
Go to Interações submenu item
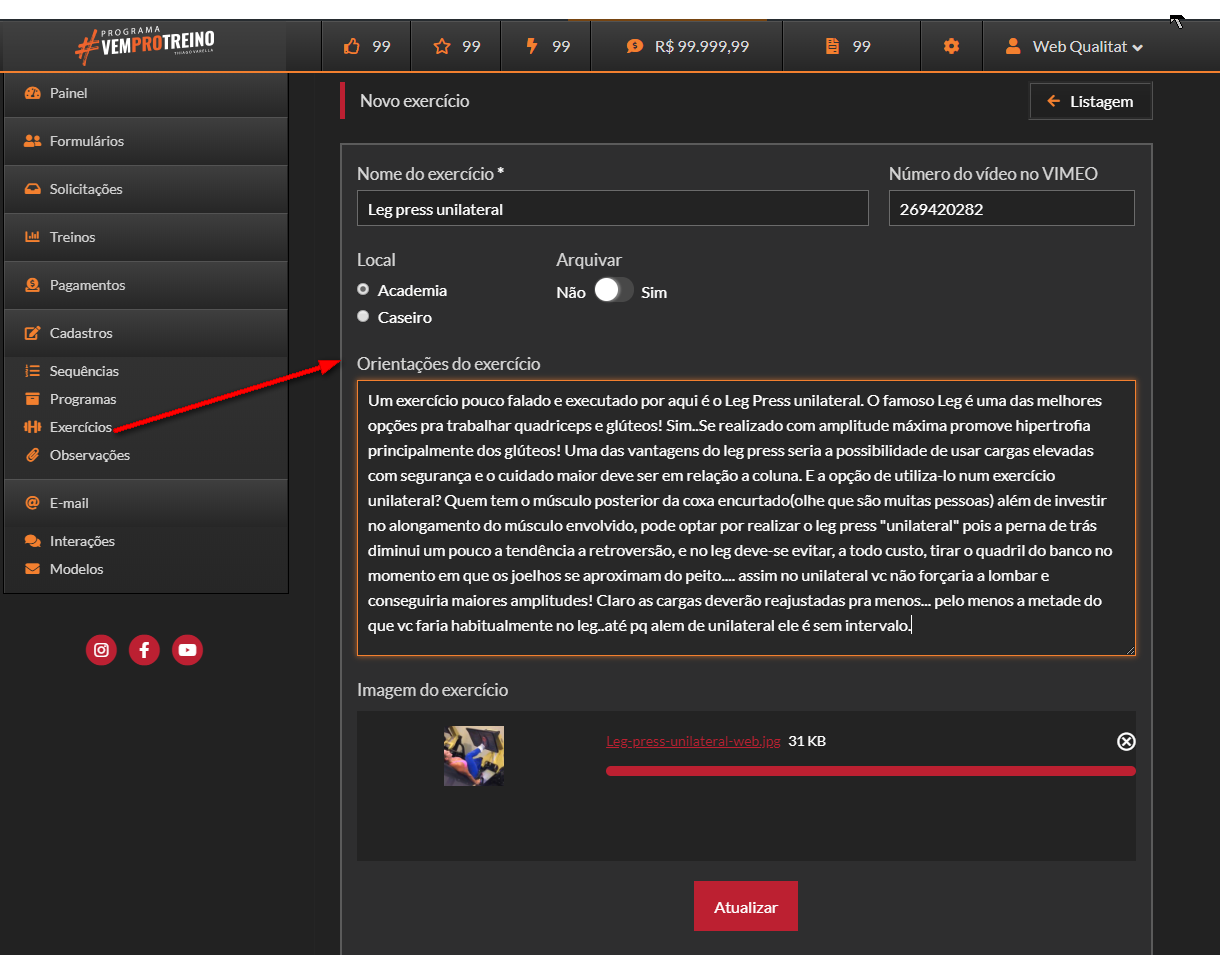point(82,541)
